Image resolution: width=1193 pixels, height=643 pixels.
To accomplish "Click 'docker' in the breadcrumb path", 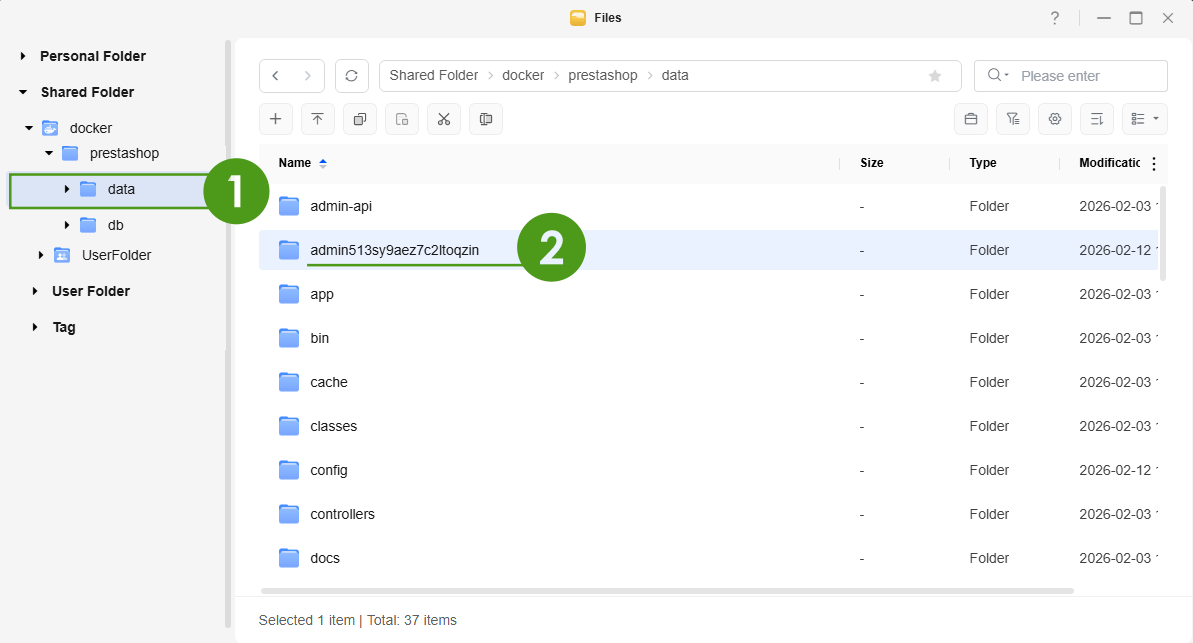I will 523,76.
